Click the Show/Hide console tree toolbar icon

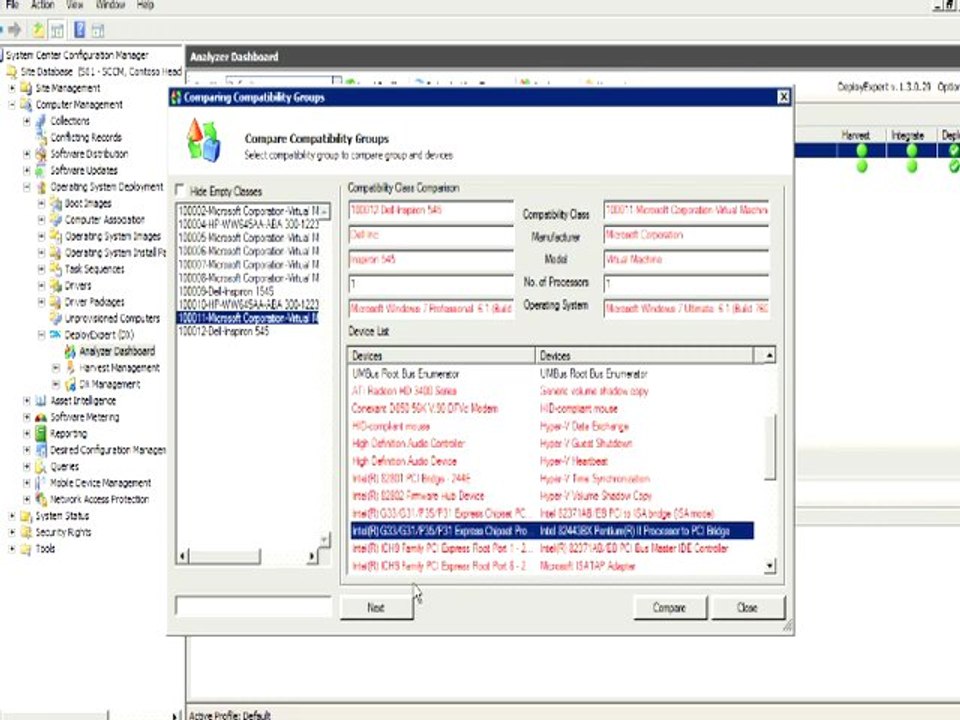[57, 29]
